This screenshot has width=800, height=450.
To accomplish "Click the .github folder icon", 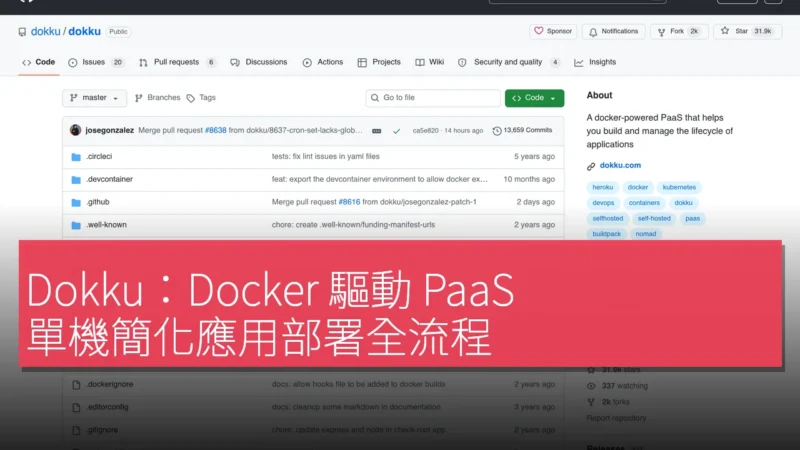I will tap(76, 203).
